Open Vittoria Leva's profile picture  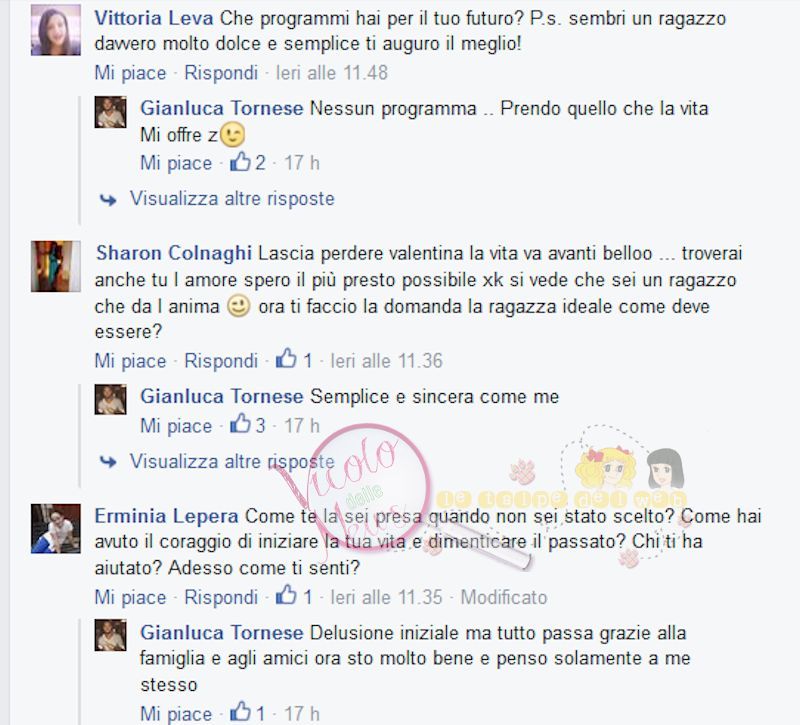[x=56, y=30]
